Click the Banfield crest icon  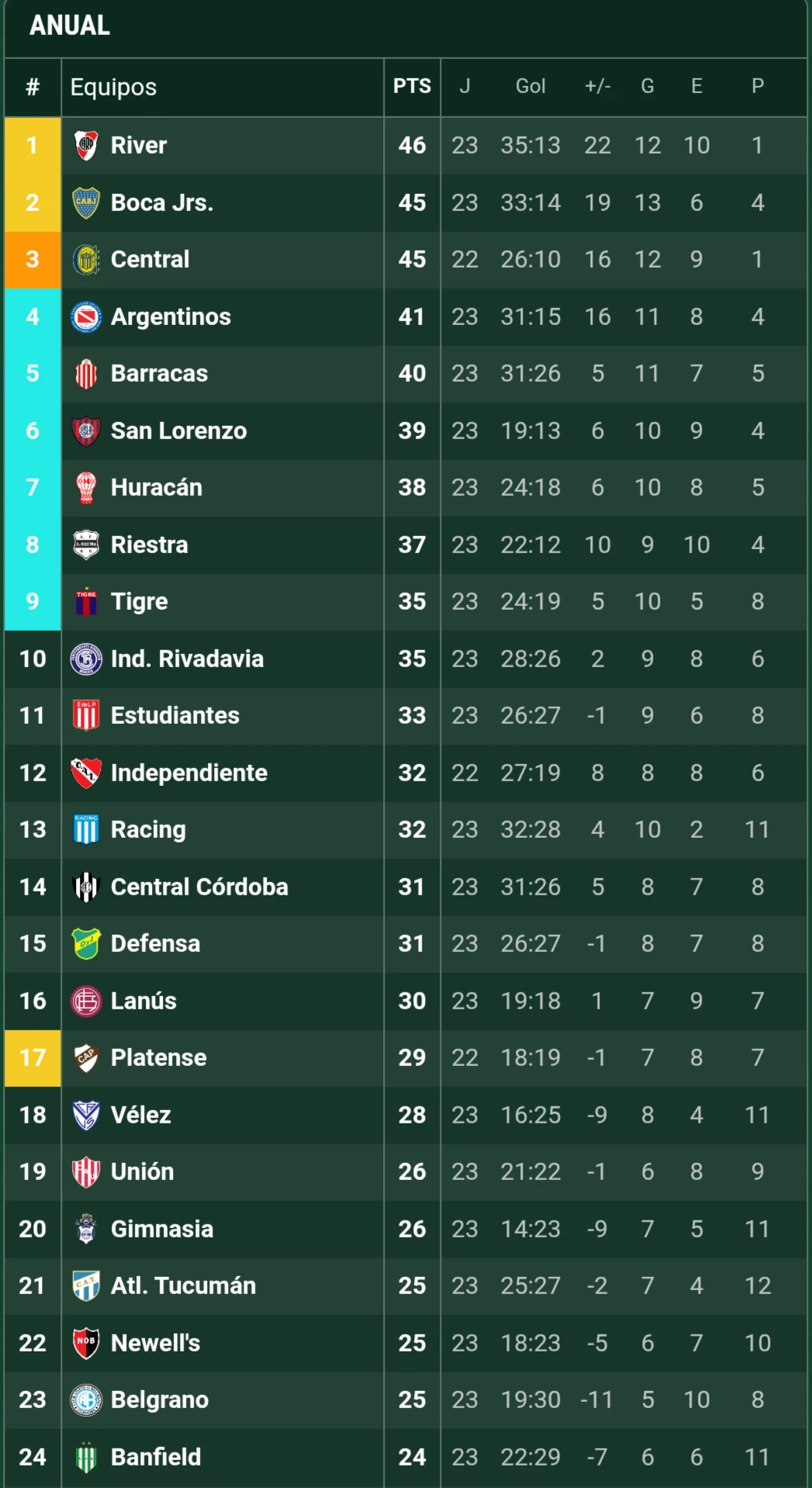(86, 1457)
